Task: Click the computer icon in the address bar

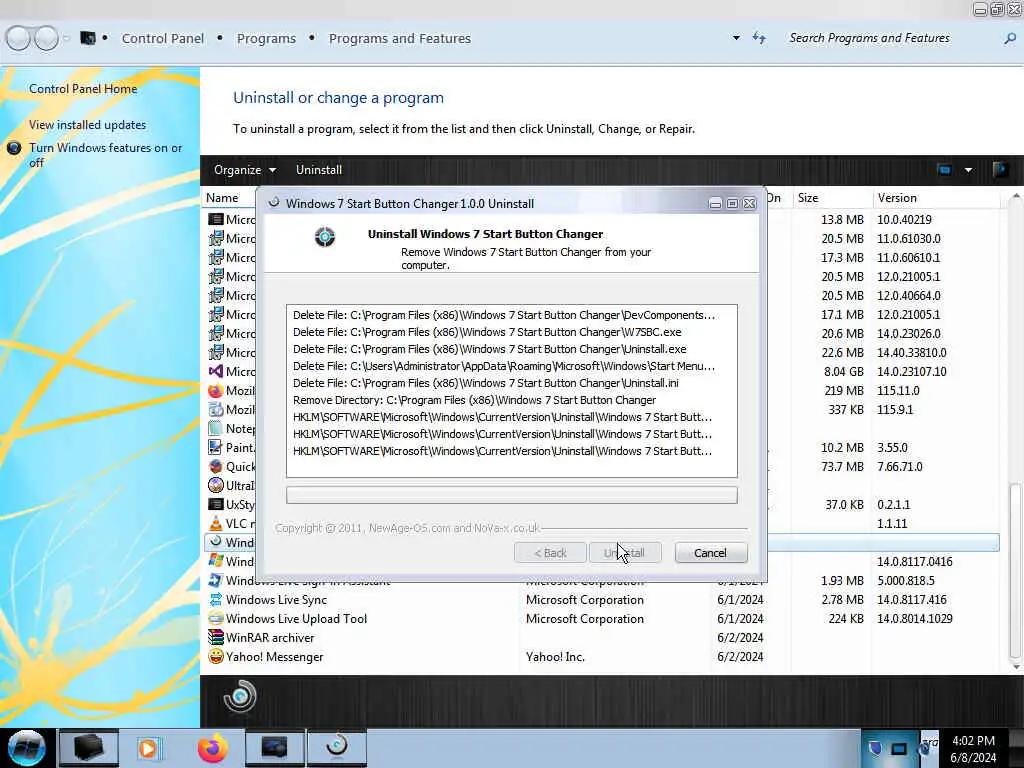Action: [88, 38]
